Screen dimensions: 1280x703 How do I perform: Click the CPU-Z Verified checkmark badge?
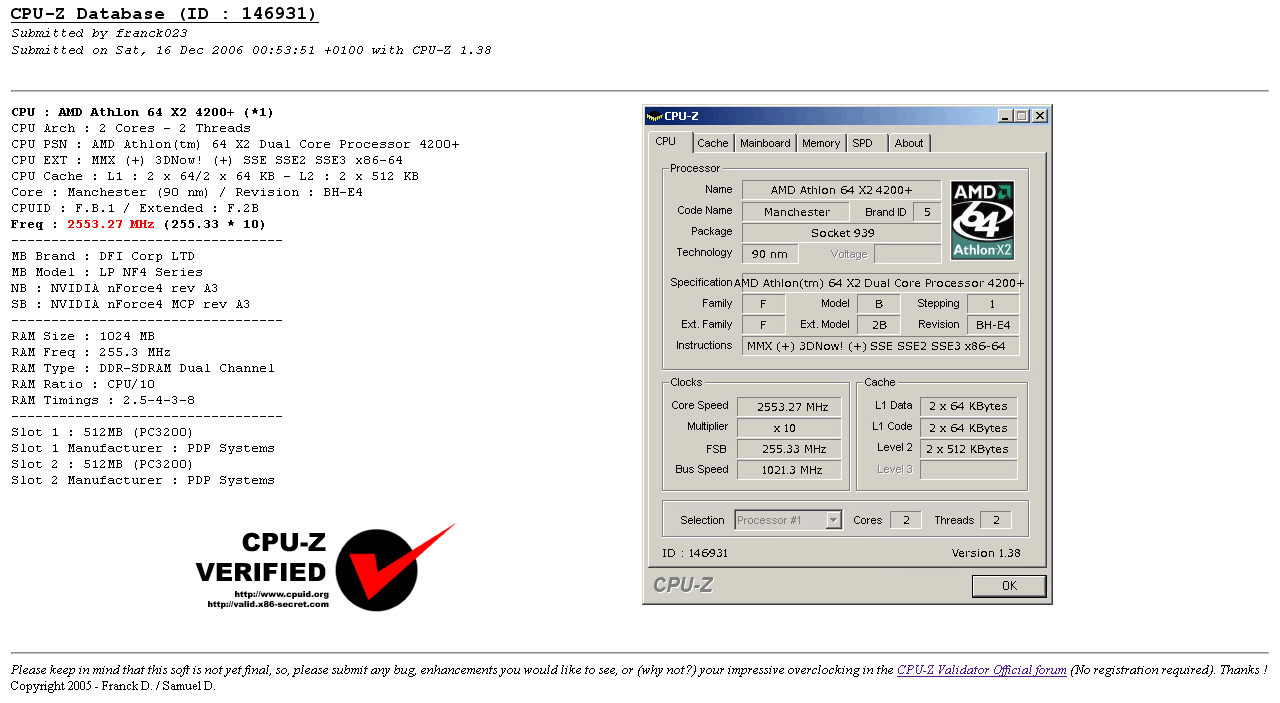click(x=325, y=567)
